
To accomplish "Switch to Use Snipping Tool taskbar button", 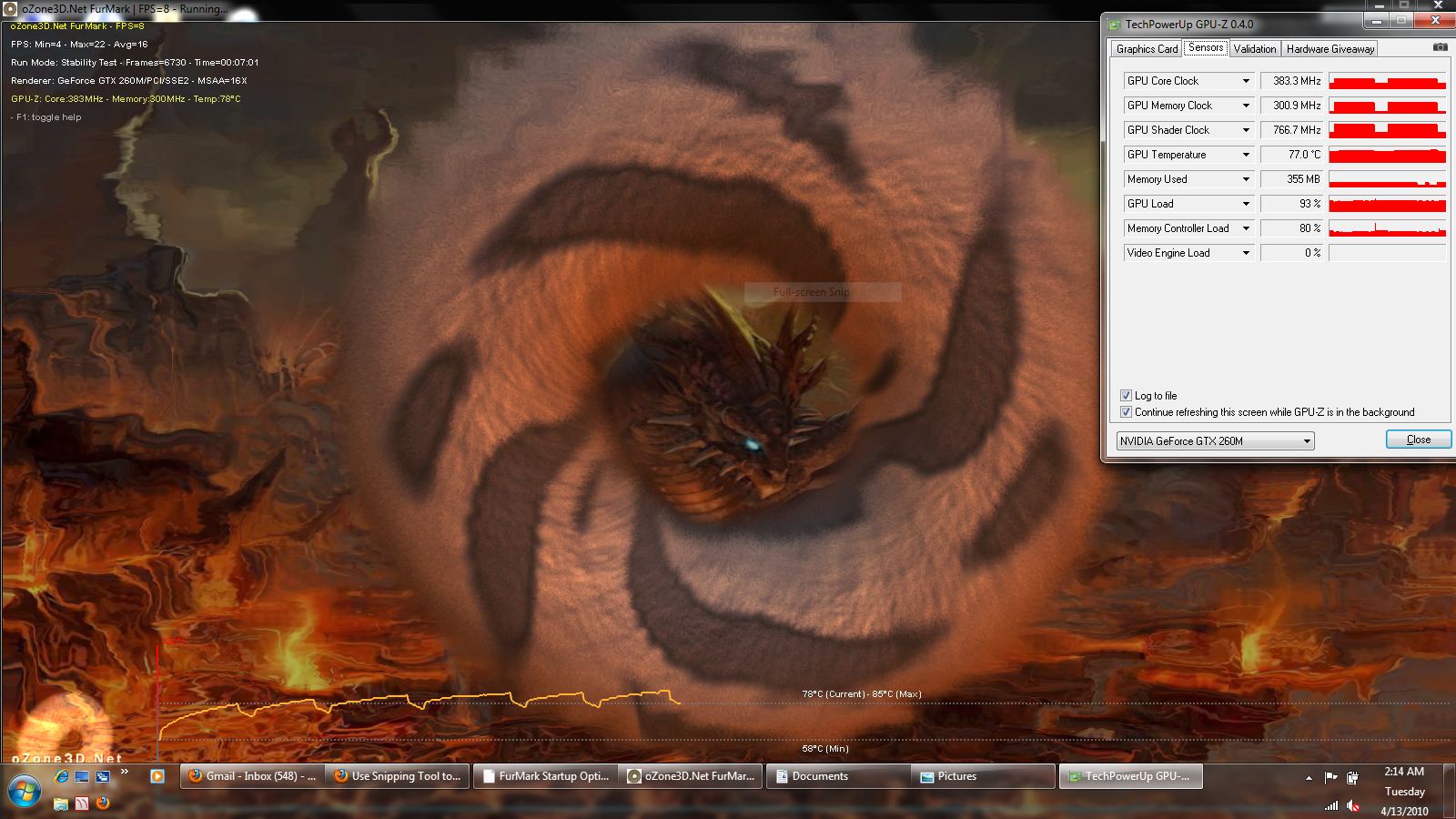I will (397, 776).
